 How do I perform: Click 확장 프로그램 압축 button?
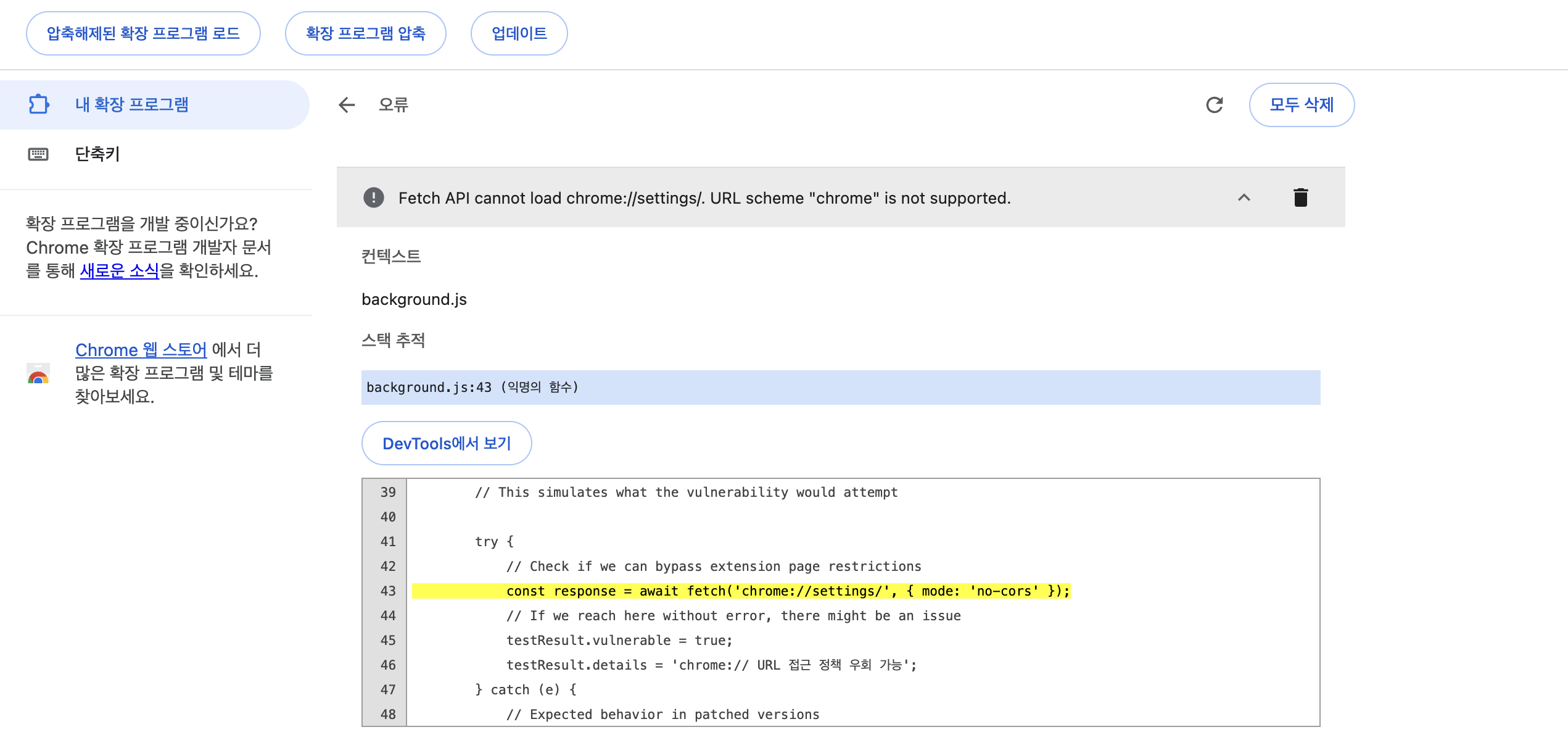point(365,33)
